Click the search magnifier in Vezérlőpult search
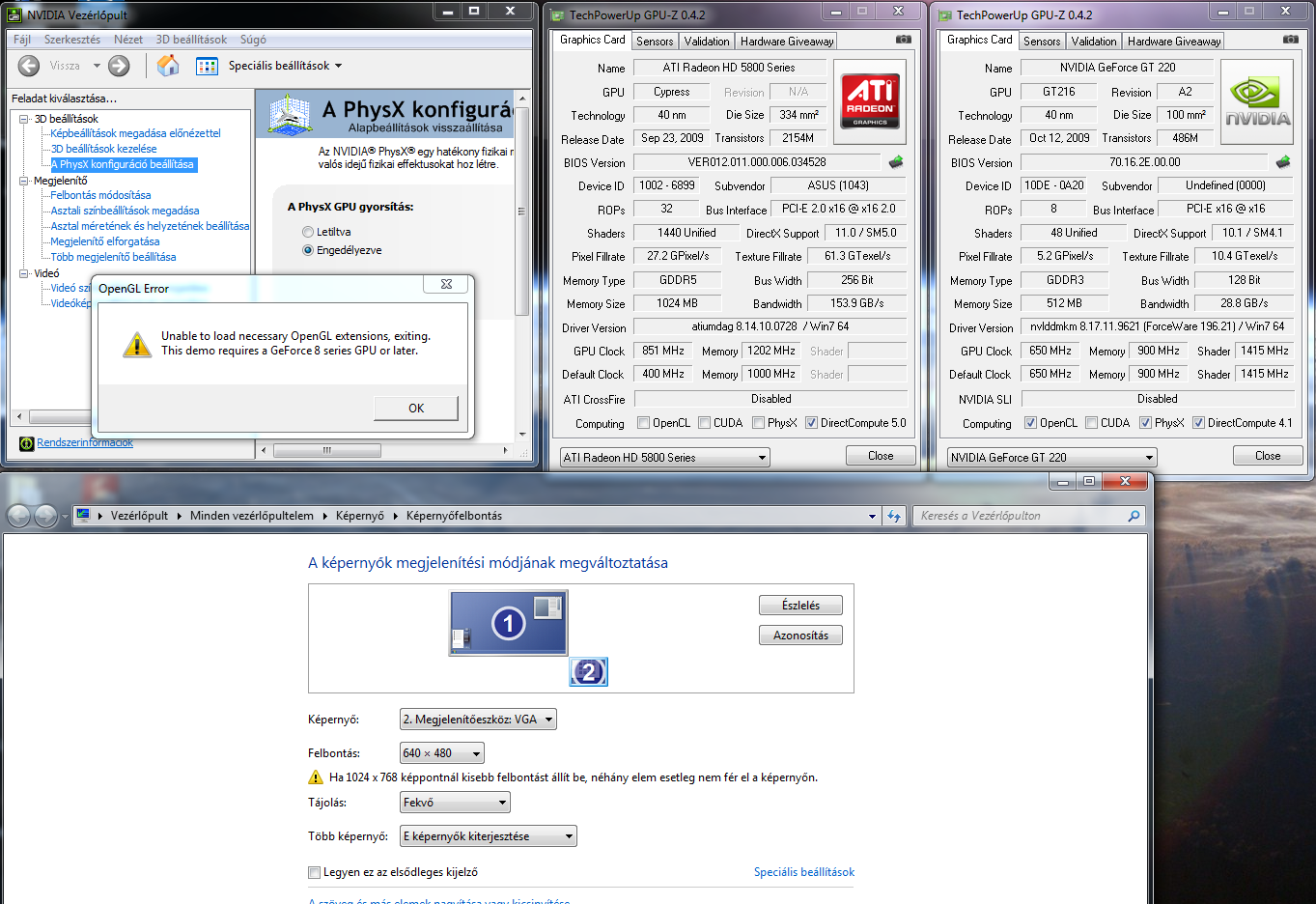Viewport: 1316px width, 904px height. pos(1134,516)
